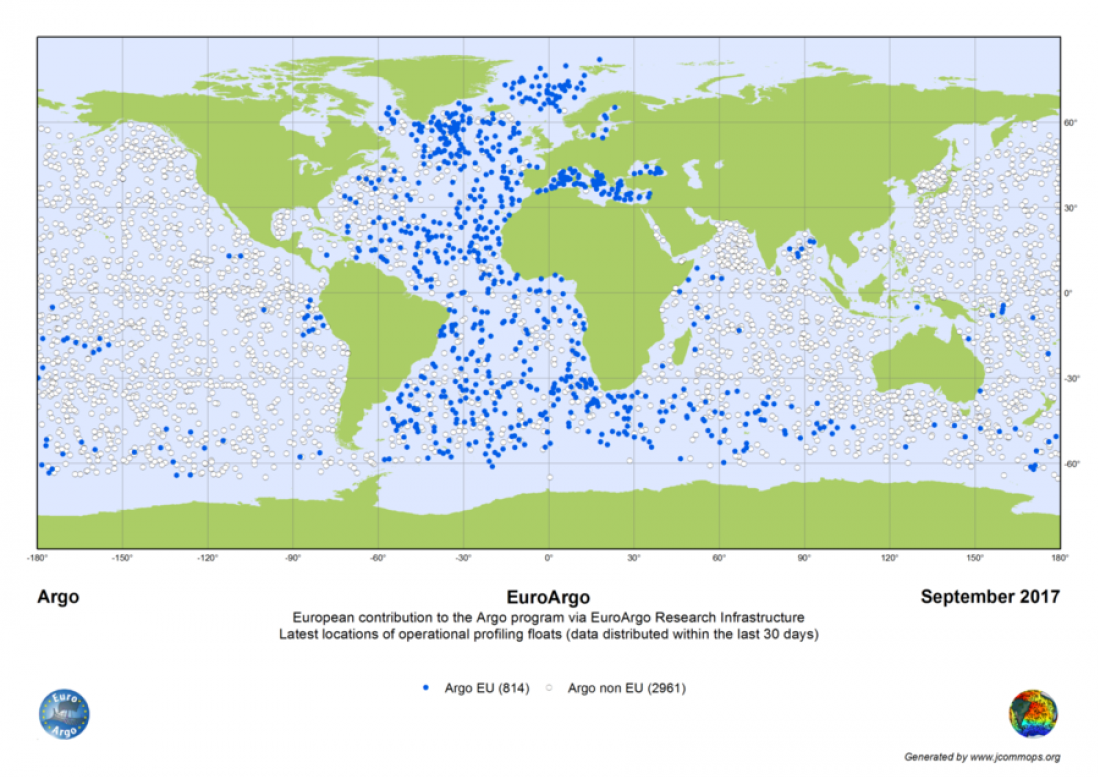Click the 180° longitude axis label
The height and width of the screenshot is (779, 1100).
[1060, 558]
